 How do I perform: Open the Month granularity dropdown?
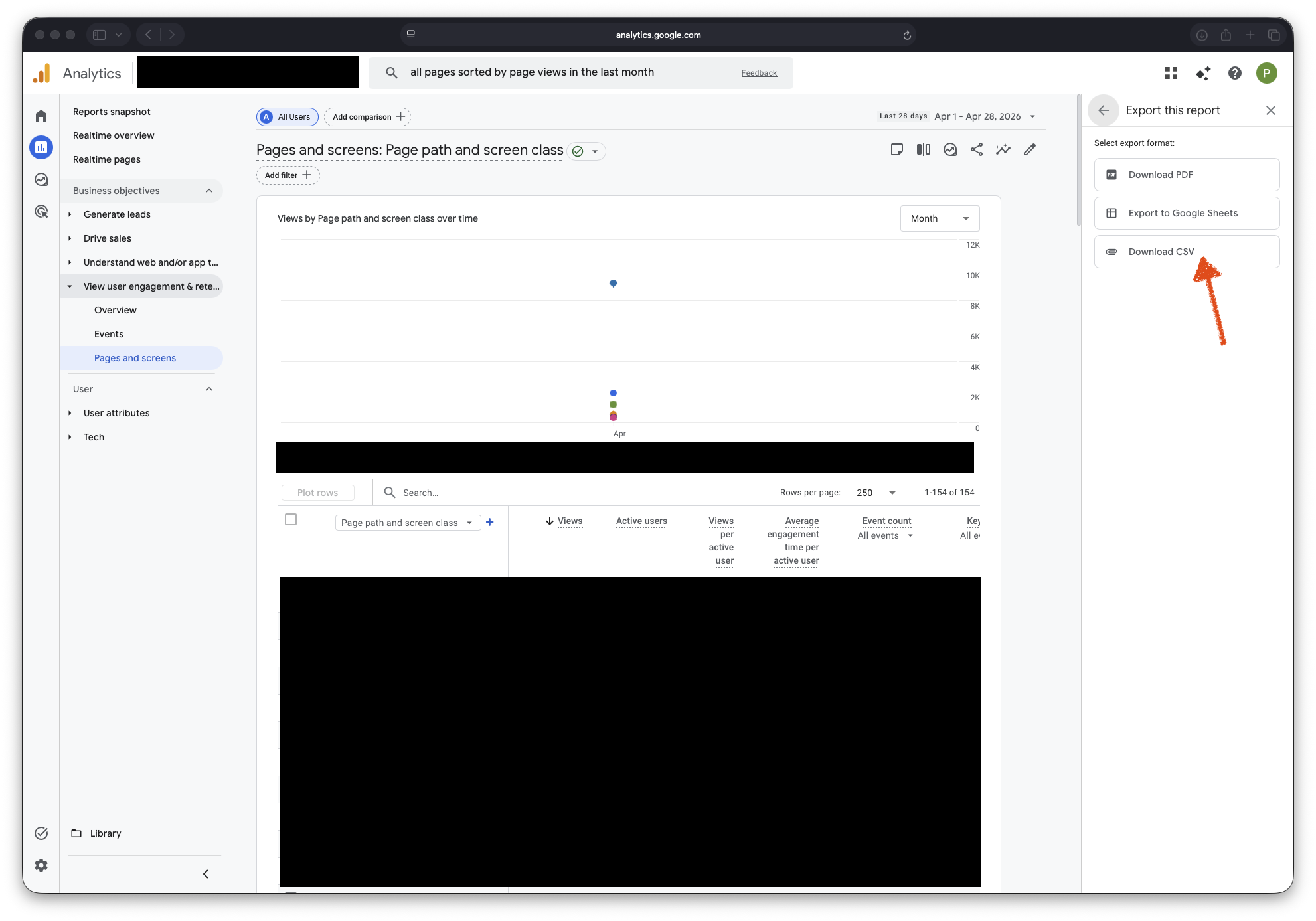click(x=940, y=218)
